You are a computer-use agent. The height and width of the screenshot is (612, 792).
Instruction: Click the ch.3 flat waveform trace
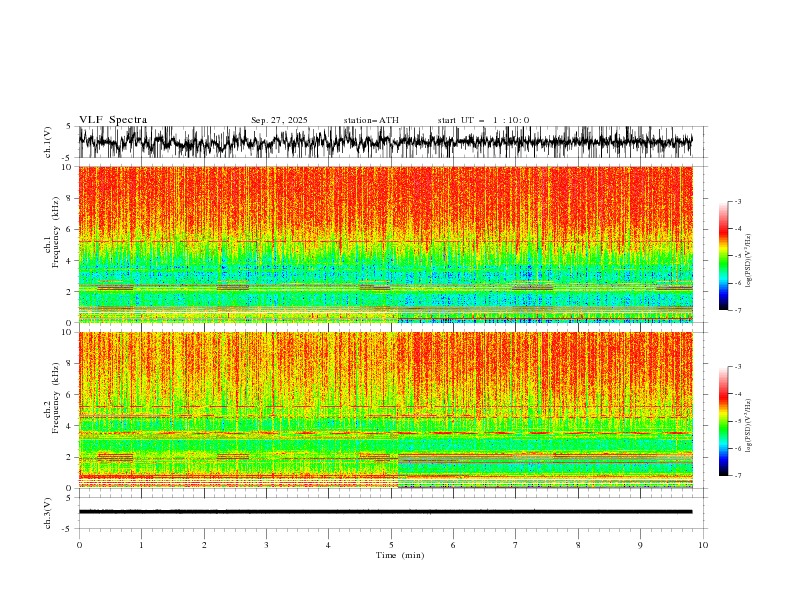385,512
